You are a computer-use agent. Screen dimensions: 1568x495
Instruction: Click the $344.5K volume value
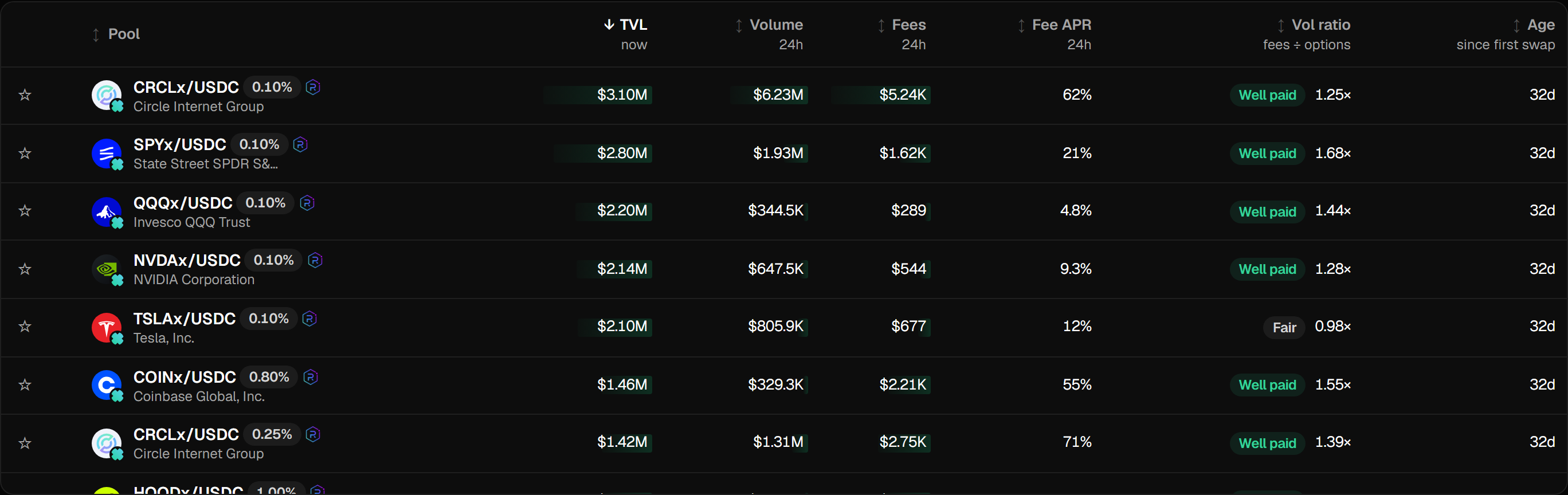(x=775, y=211)
